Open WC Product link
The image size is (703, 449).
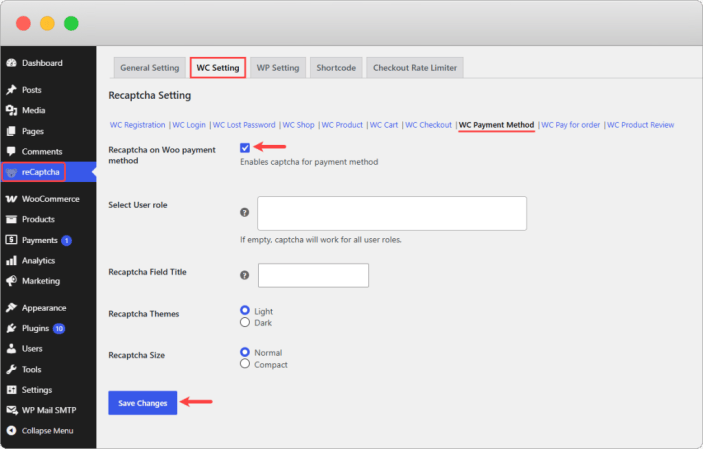(x=342, y=125)
